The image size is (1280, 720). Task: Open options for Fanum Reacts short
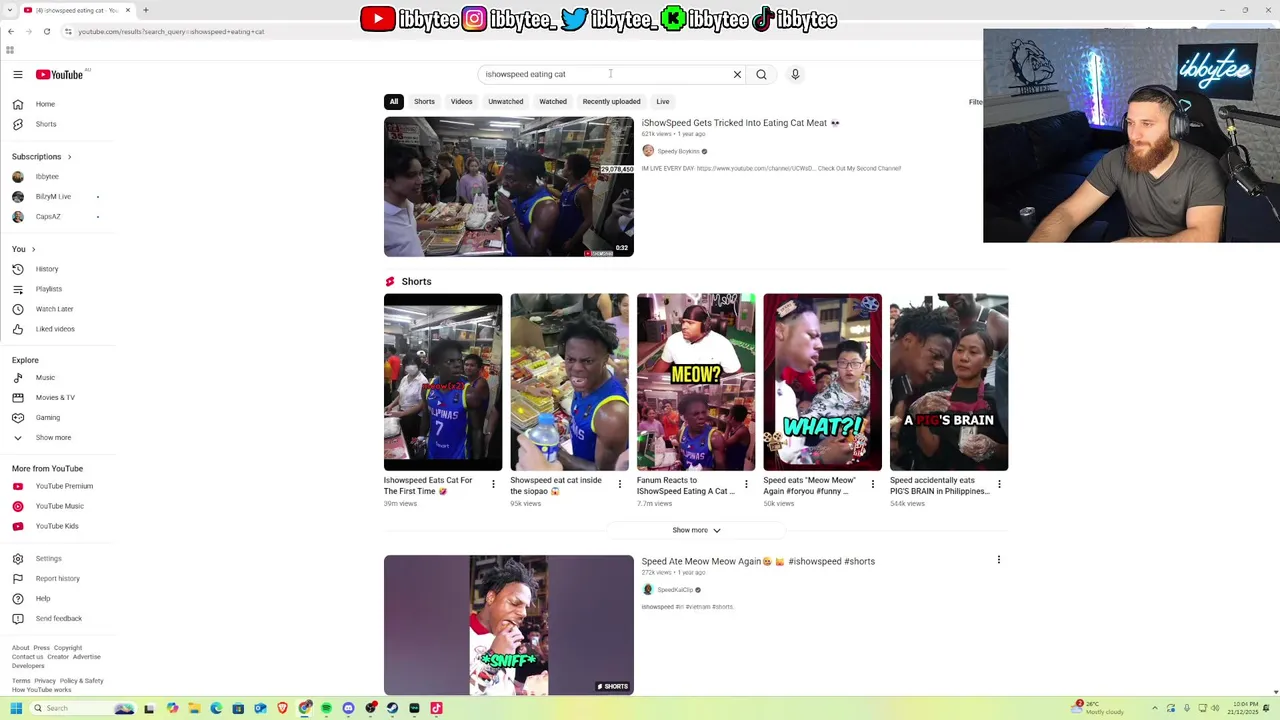[x=746, y=484]
